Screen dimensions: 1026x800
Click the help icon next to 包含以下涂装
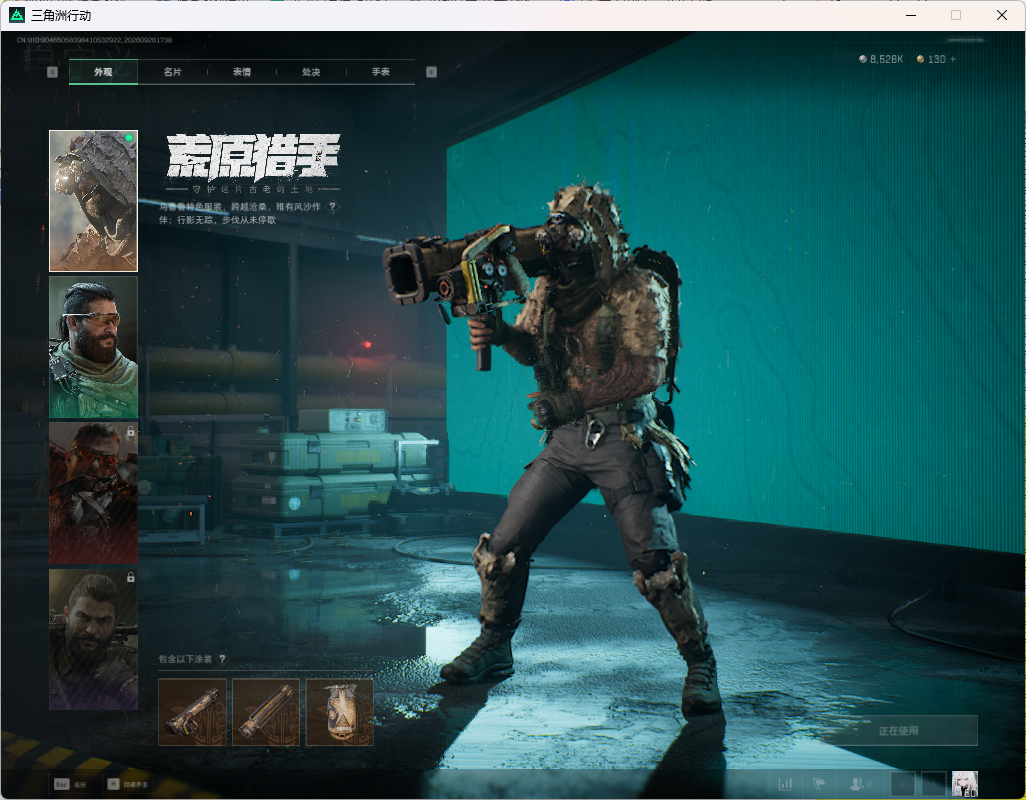222,659
